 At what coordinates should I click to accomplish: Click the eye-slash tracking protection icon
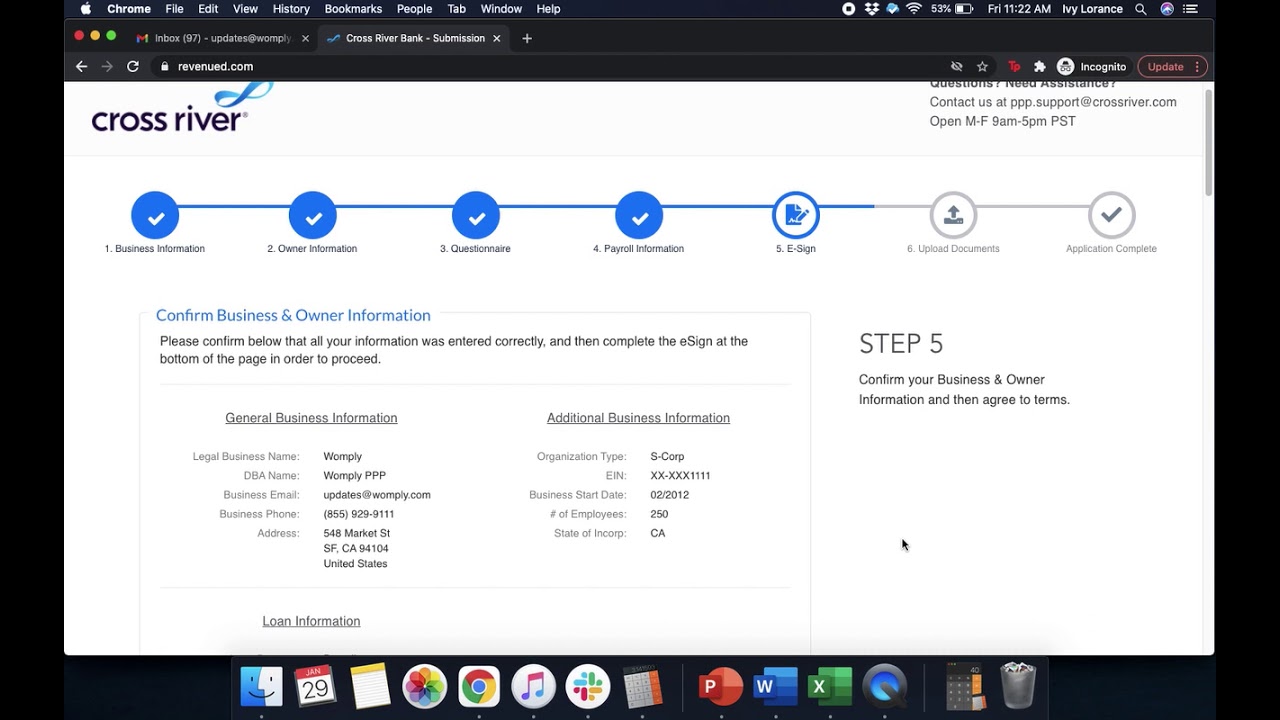956,66
